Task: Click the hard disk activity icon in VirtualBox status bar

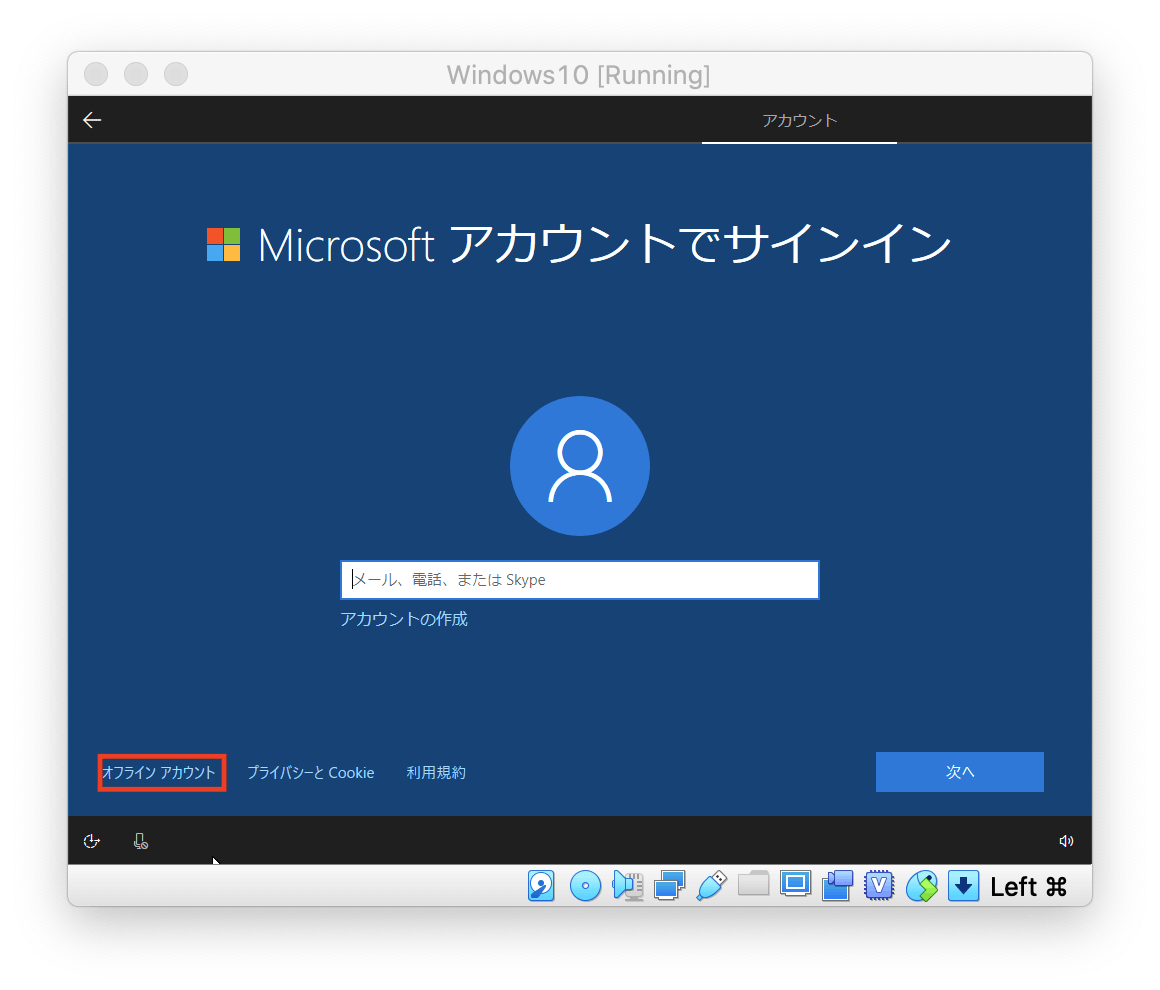Action: click(x=541, y=884)
